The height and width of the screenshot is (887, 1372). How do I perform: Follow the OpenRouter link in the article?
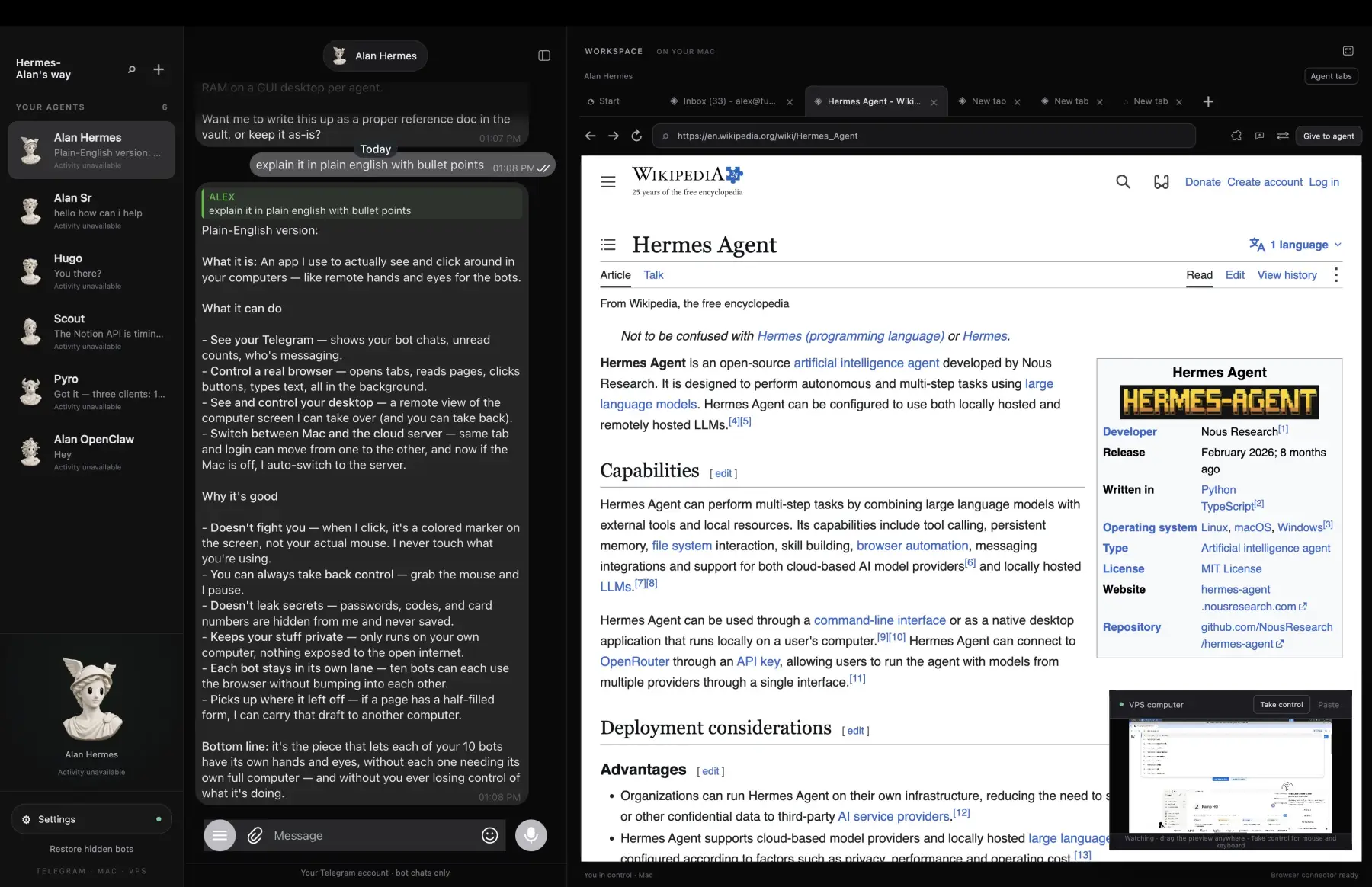[x=634, y=661]
